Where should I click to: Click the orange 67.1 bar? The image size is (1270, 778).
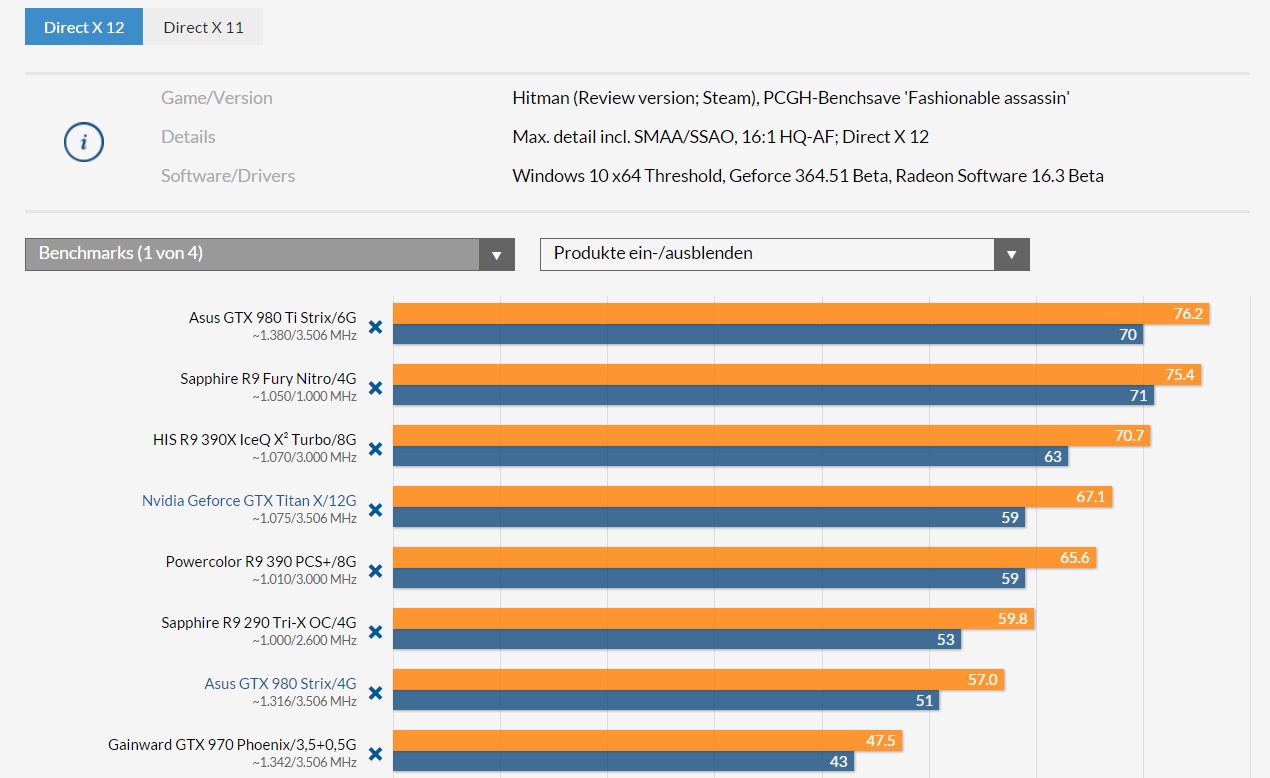pos(752,496)
